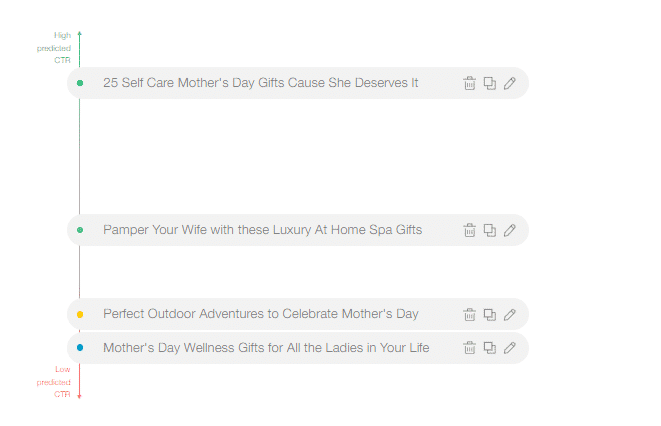
Task: Edit the "Pamper Your Wife" headline with the pencil
Action: (x=509, y=230)
